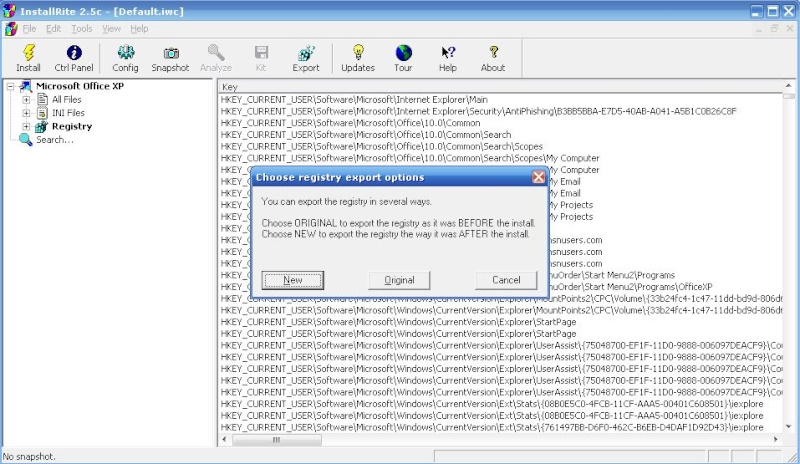Open the Help menu
Viewport: 800px width, 464px height.
coord(139,29)
